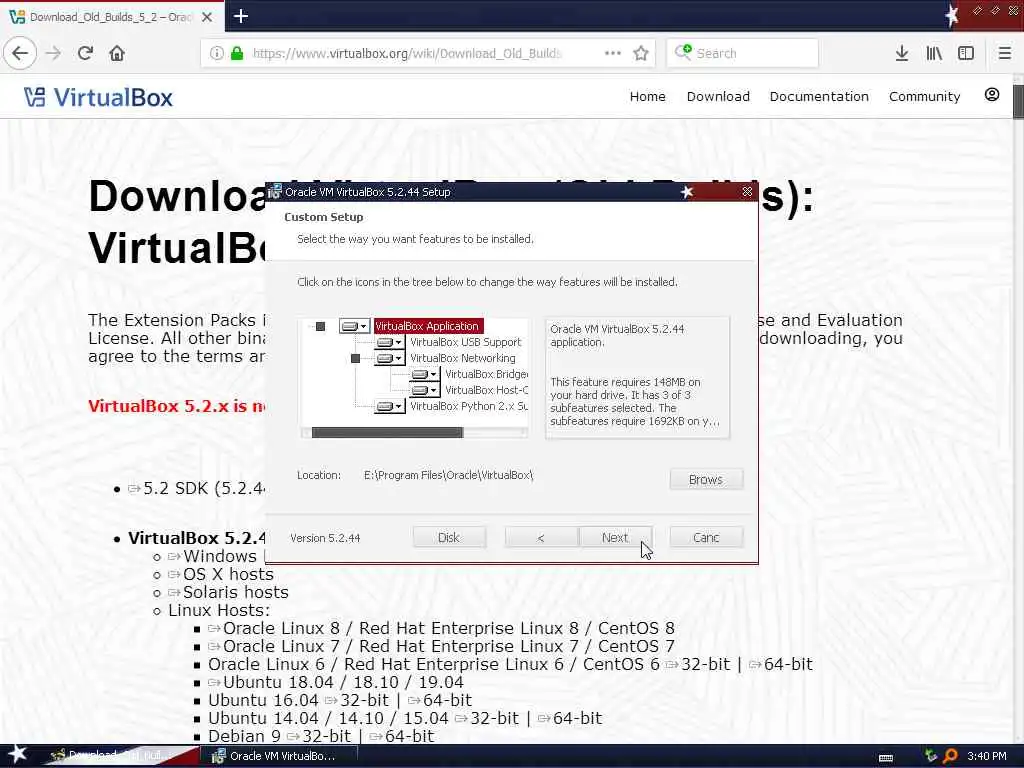Viewport: 1024px width, 768px height.
Task: Click the Version 5.2.44 label
Action: click(325, 538)
